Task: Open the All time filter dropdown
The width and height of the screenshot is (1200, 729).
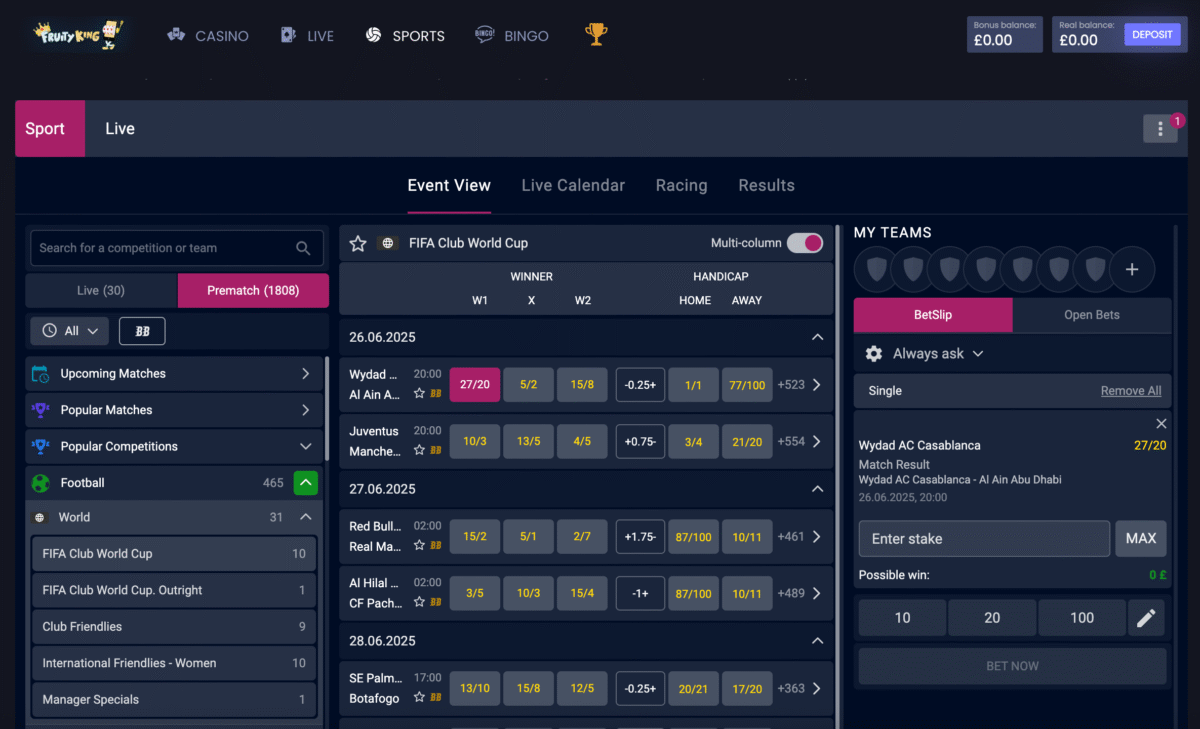Action: [70, 331]
